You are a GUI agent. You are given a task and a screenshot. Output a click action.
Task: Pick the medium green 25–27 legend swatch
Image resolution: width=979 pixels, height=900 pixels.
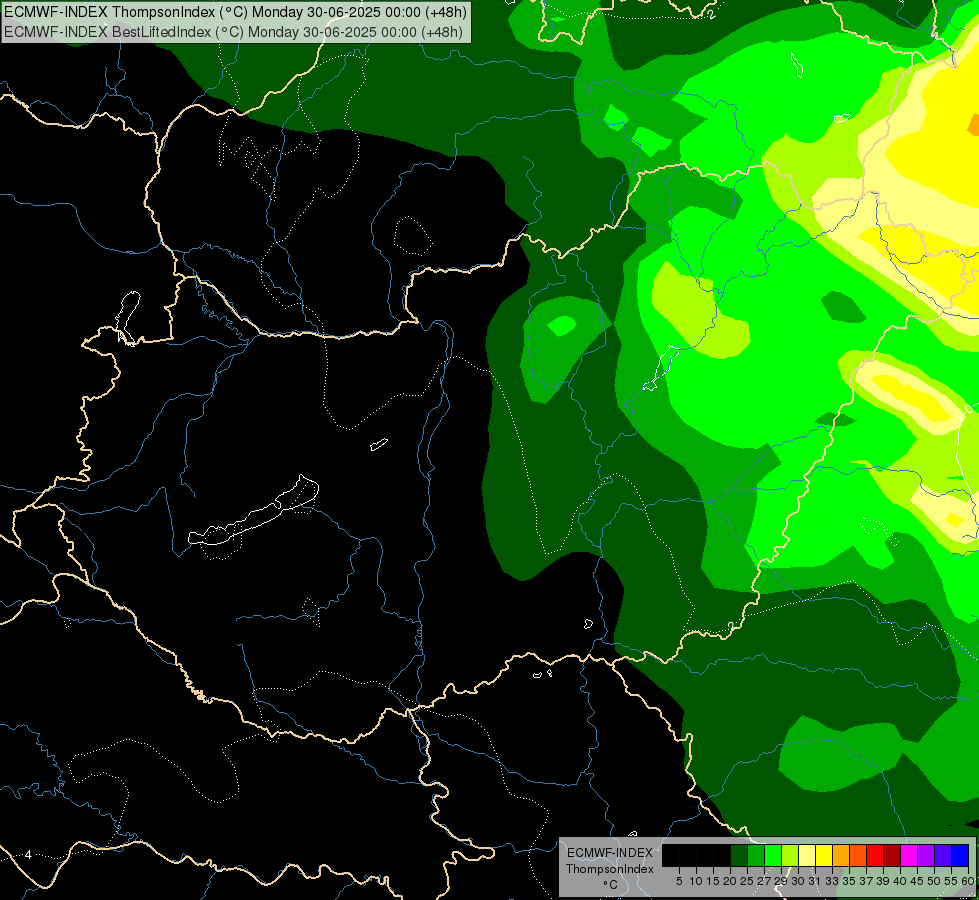pyautogui.click(x=756, y=855)
